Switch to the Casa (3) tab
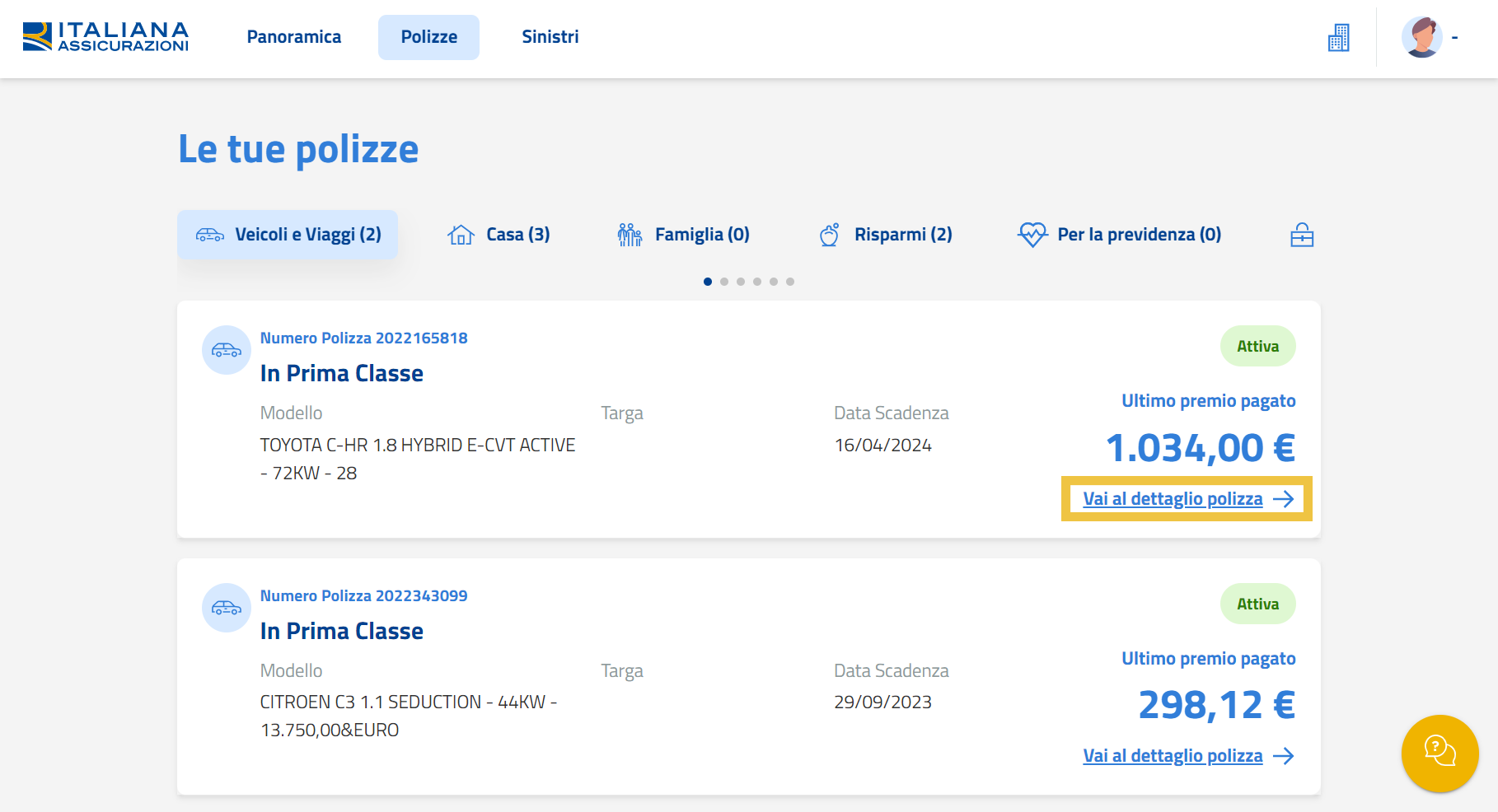1498x812 pixels. pos(499,235)
